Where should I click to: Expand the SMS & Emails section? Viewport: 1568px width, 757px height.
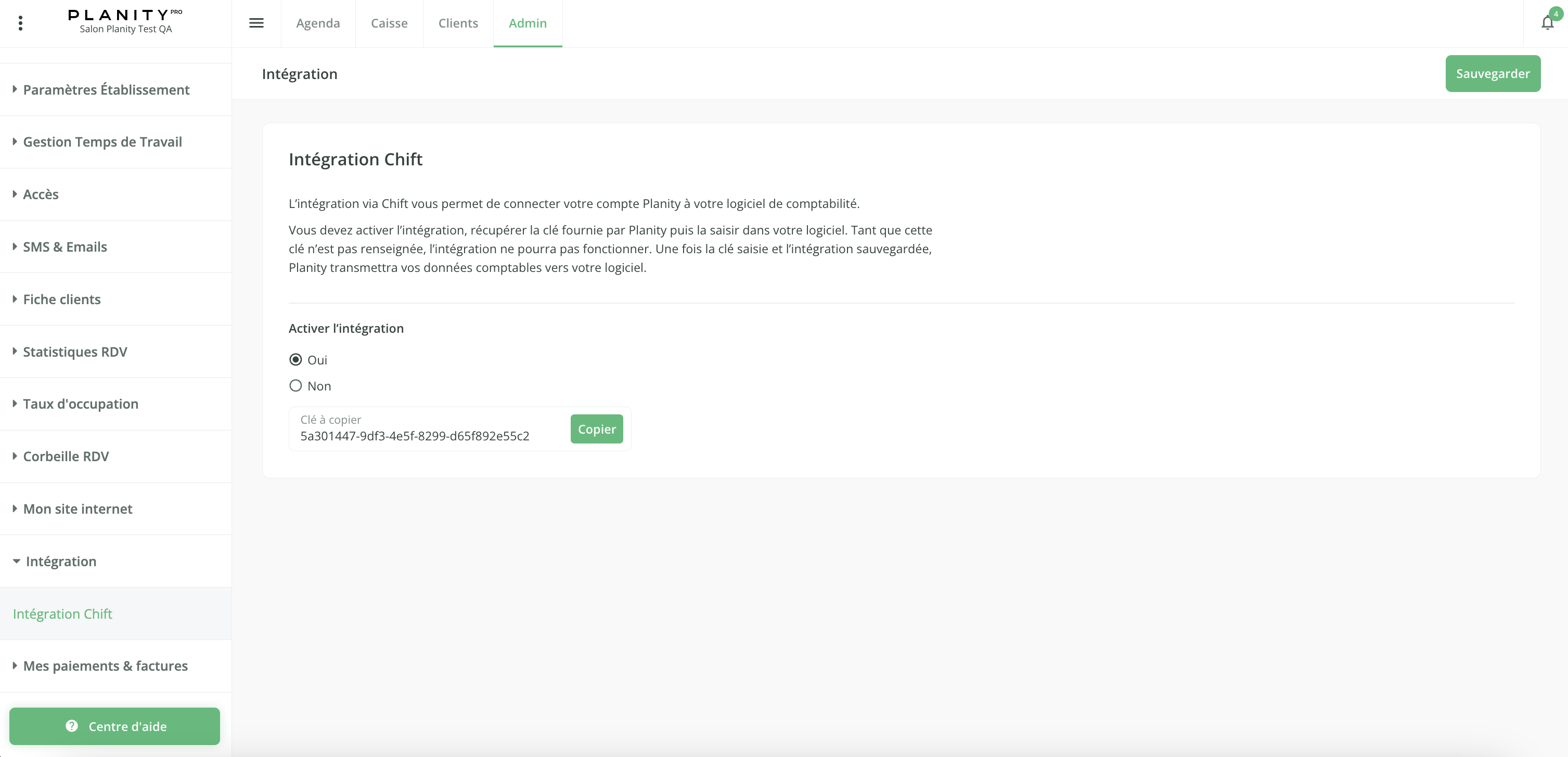pyautogui.click(x=65, y=246)
